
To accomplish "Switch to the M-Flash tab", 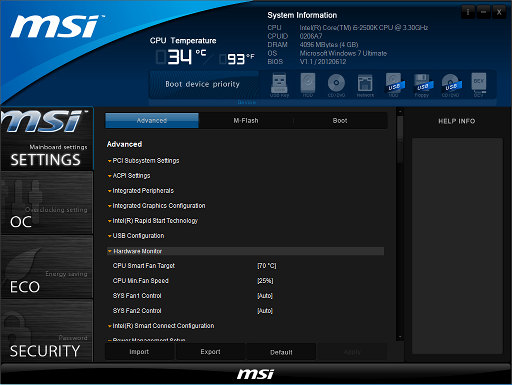I will click(x=246, y=120).
